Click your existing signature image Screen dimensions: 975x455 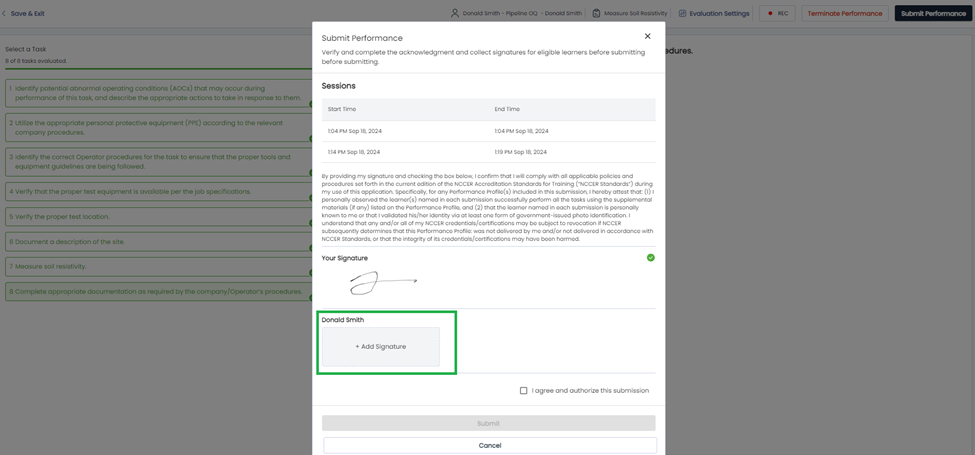(382, 283)
